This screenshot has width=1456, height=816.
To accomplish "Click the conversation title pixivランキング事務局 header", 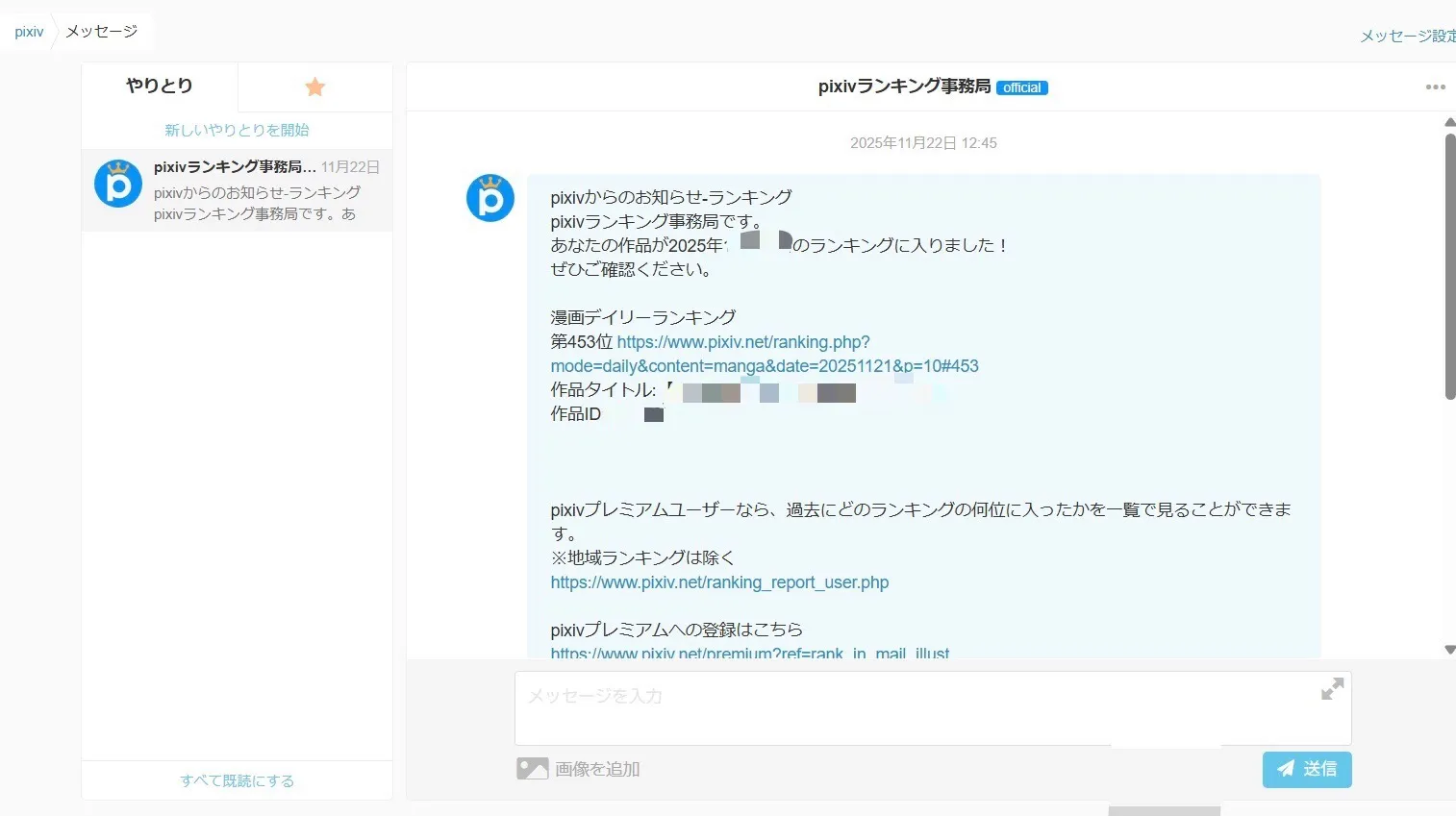I will [x=904, y=87].
